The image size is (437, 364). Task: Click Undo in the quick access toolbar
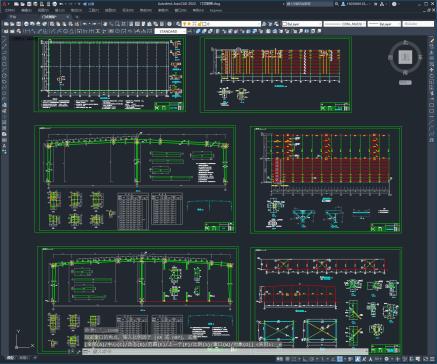point(61,4)
